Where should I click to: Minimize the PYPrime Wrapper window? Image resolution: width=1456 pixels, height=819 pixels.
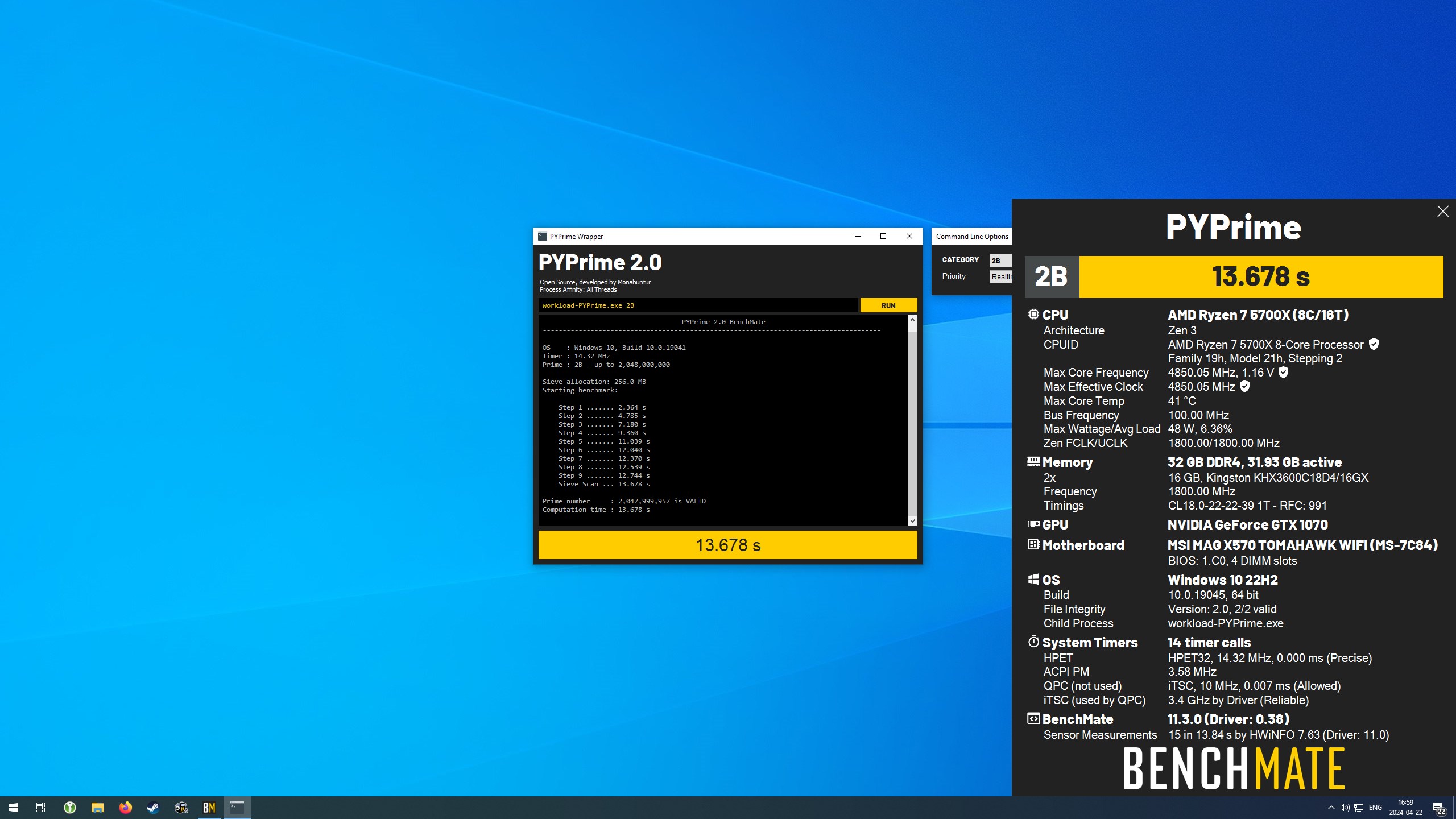pyautogui.click(x=858, y=237)
